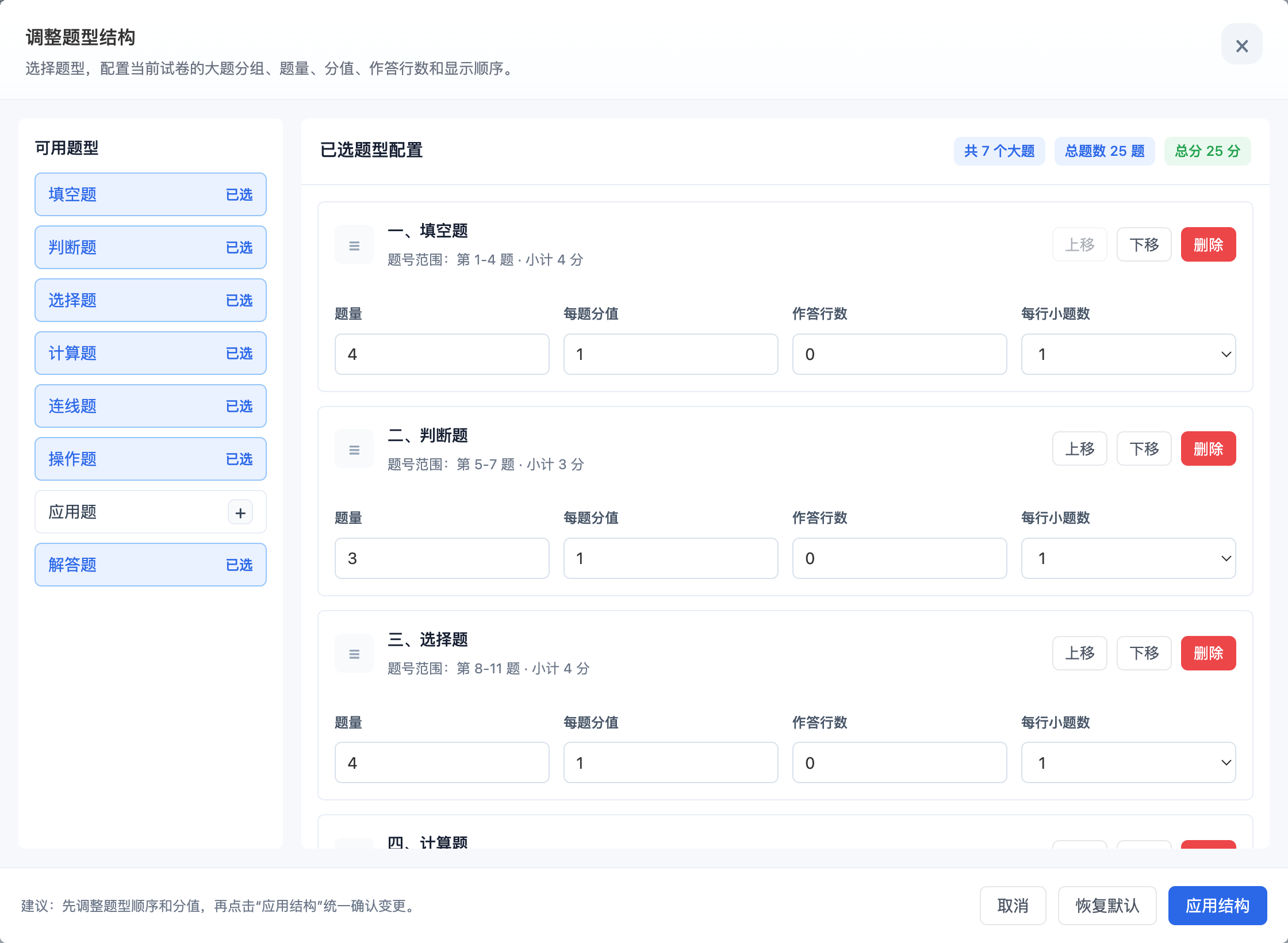Delete the 判断题 section
The height and width of the screenshot is (943, 1288).
tap(1208, 448)
